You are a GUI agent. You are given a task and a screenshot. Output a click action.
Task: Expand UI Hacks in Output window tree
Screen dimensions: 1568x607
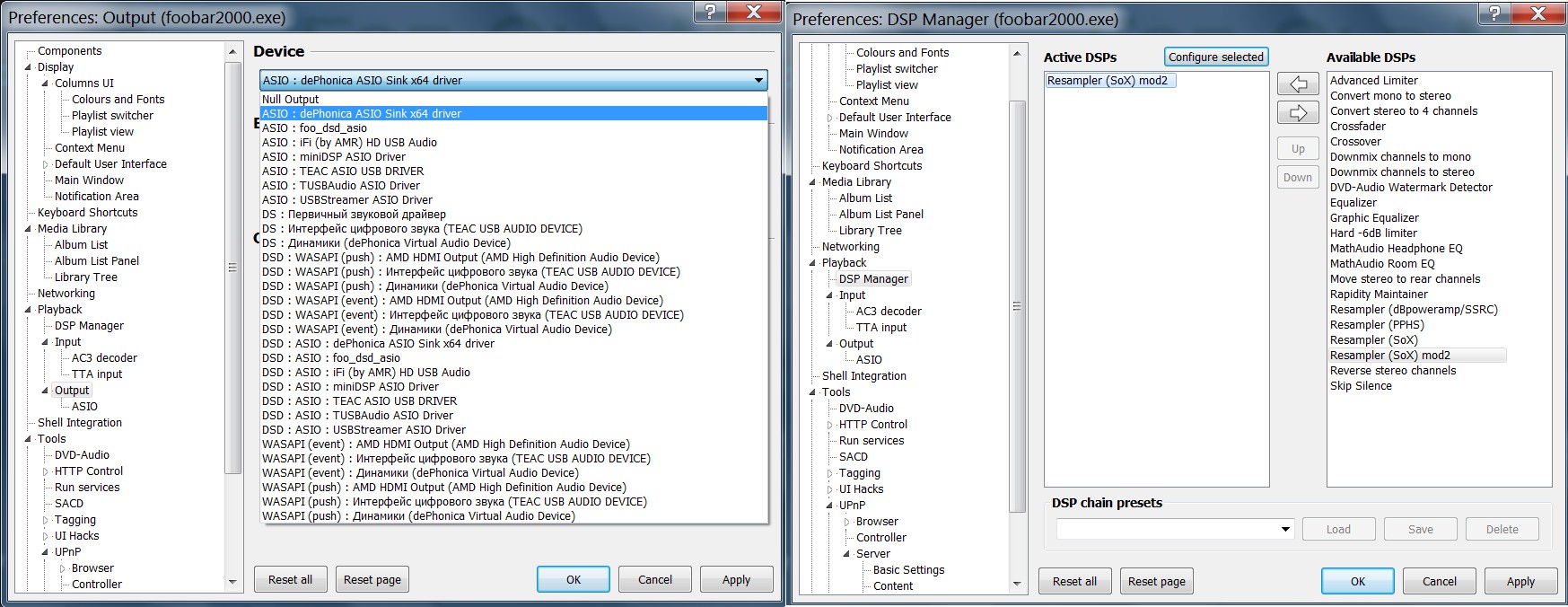[x=45, y=536]
